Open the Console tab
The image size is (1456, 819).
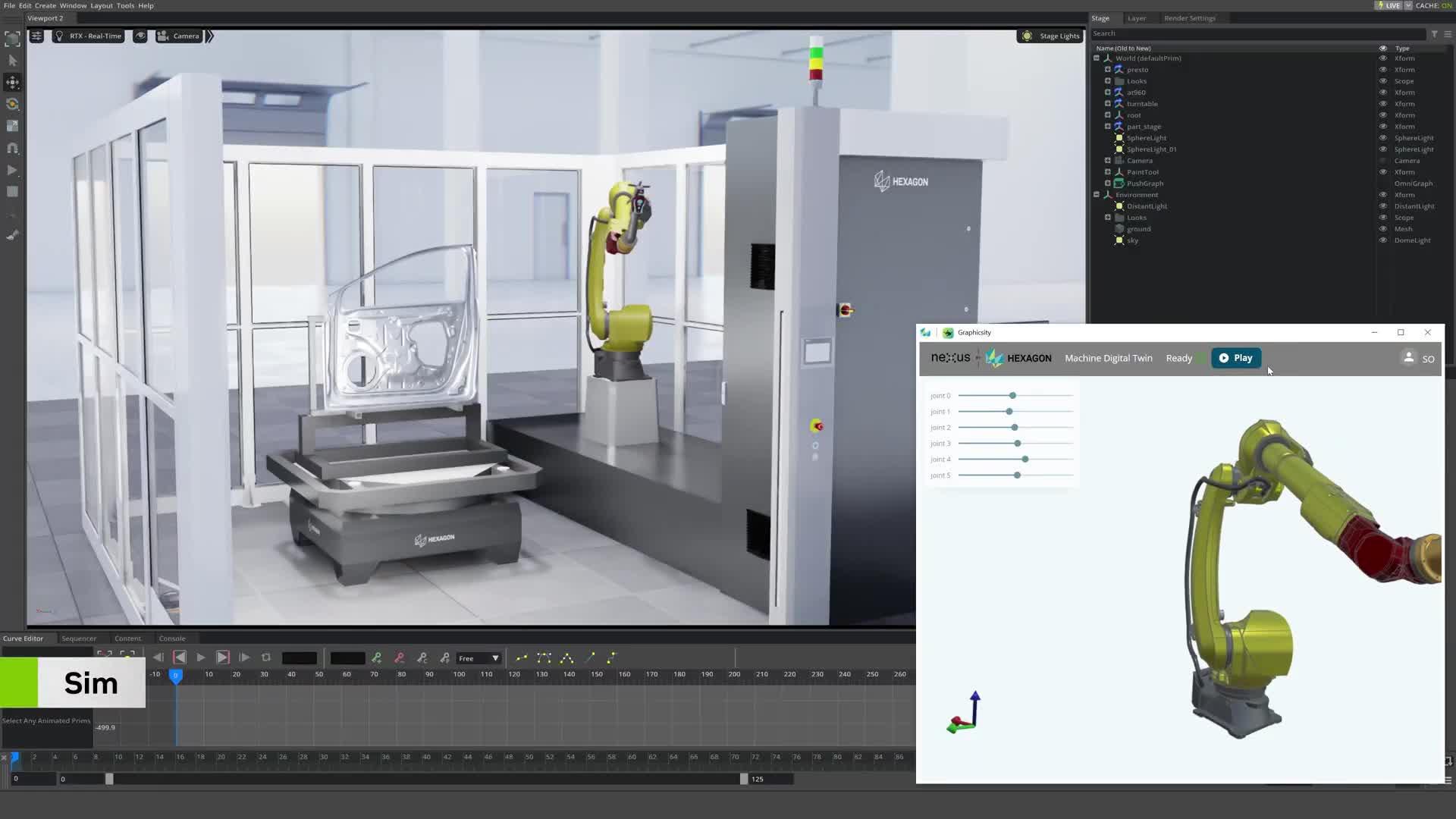[172, 639]
